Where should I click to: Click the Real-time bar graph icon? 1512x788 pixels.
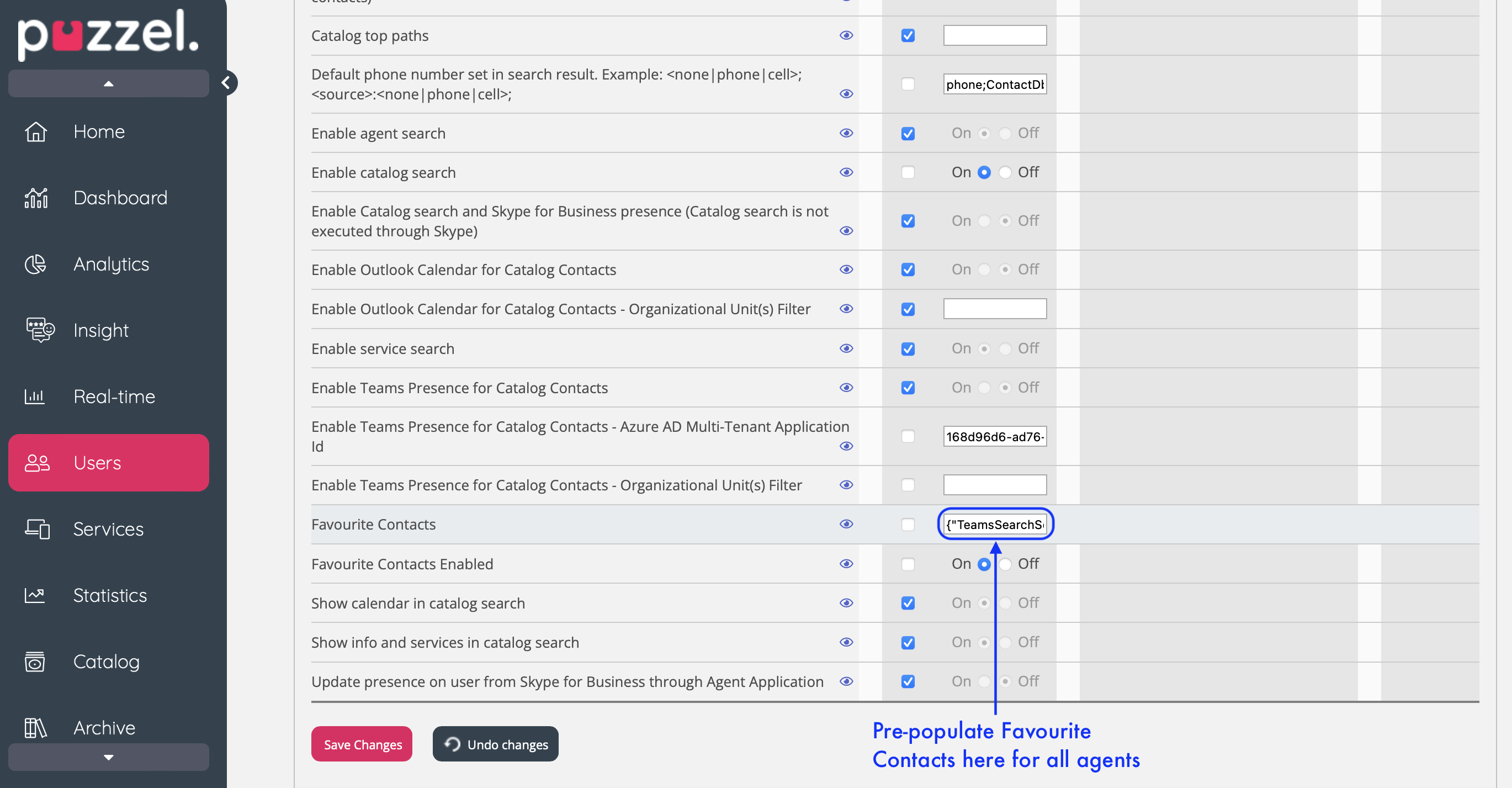coord(35,396)
